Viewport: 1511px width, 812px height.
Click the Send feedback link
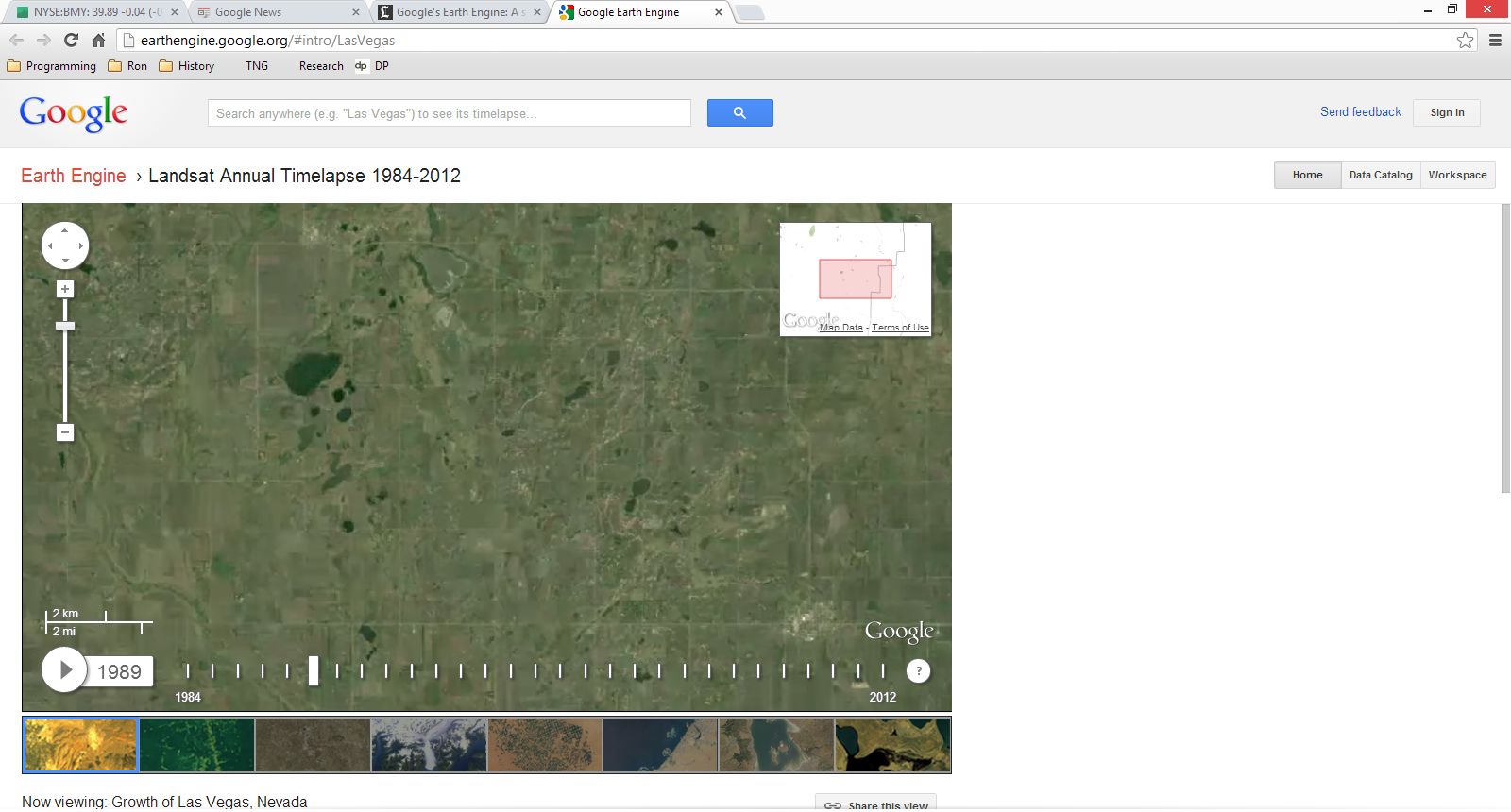pos(1361,111)
